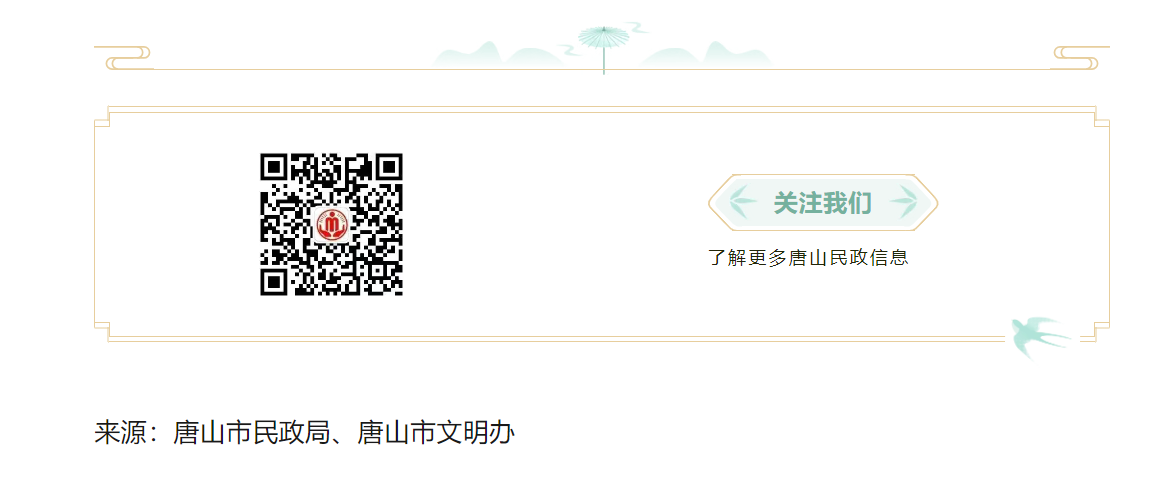Click the 了解更多唐山民政信息 text
1158x496 pixels.
(808, 258)
